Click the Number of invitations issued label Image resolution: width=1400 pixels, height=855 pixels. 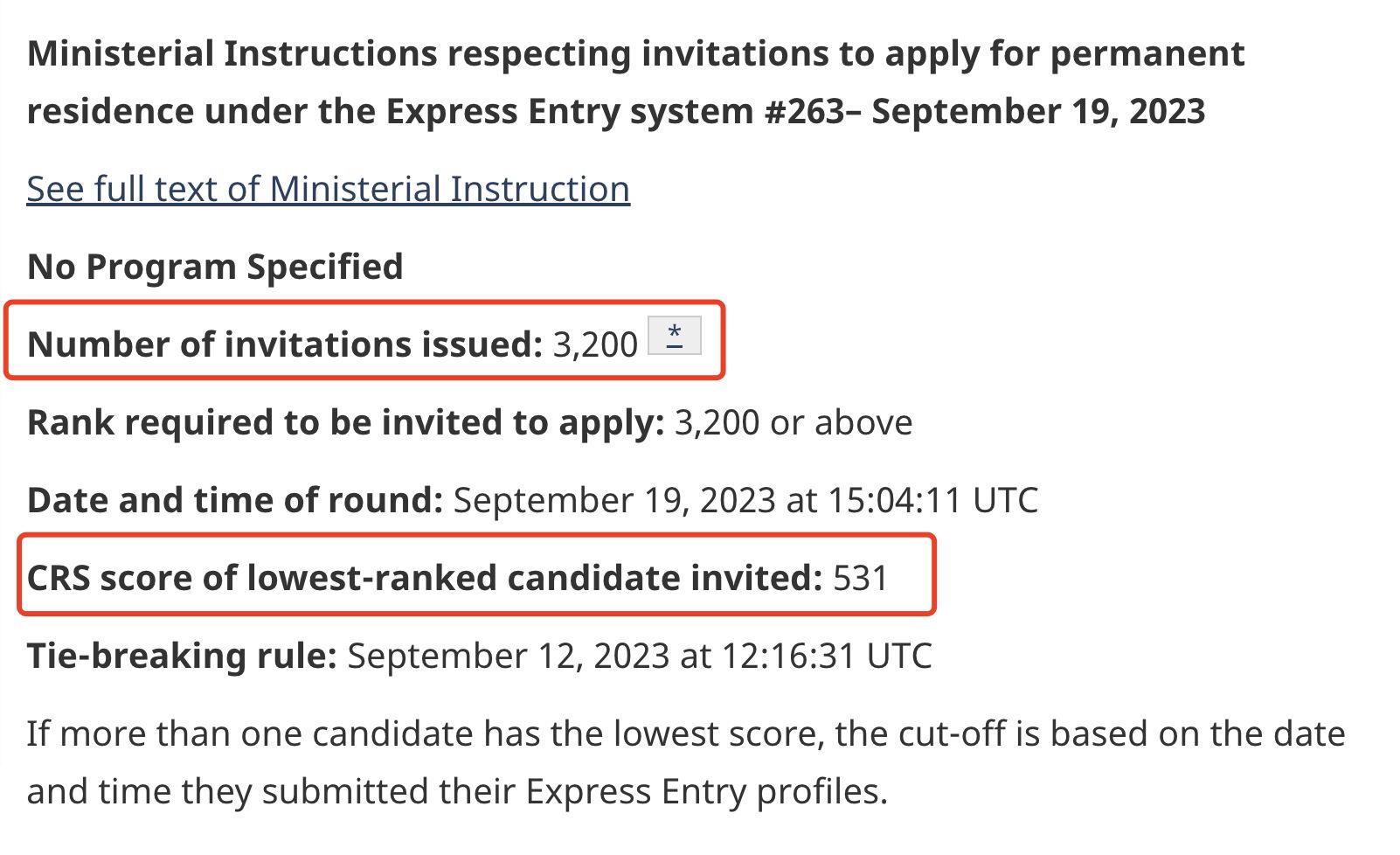(285, 344)
